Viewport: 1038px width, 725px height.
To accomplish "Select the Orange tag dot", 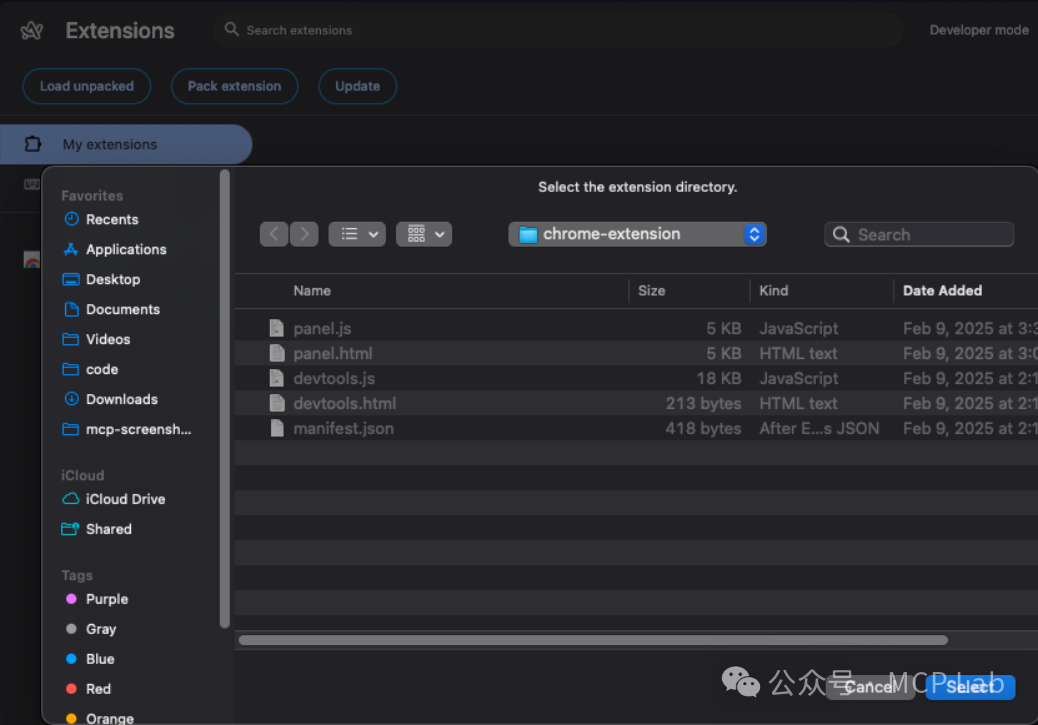I will tap(71, 718).
